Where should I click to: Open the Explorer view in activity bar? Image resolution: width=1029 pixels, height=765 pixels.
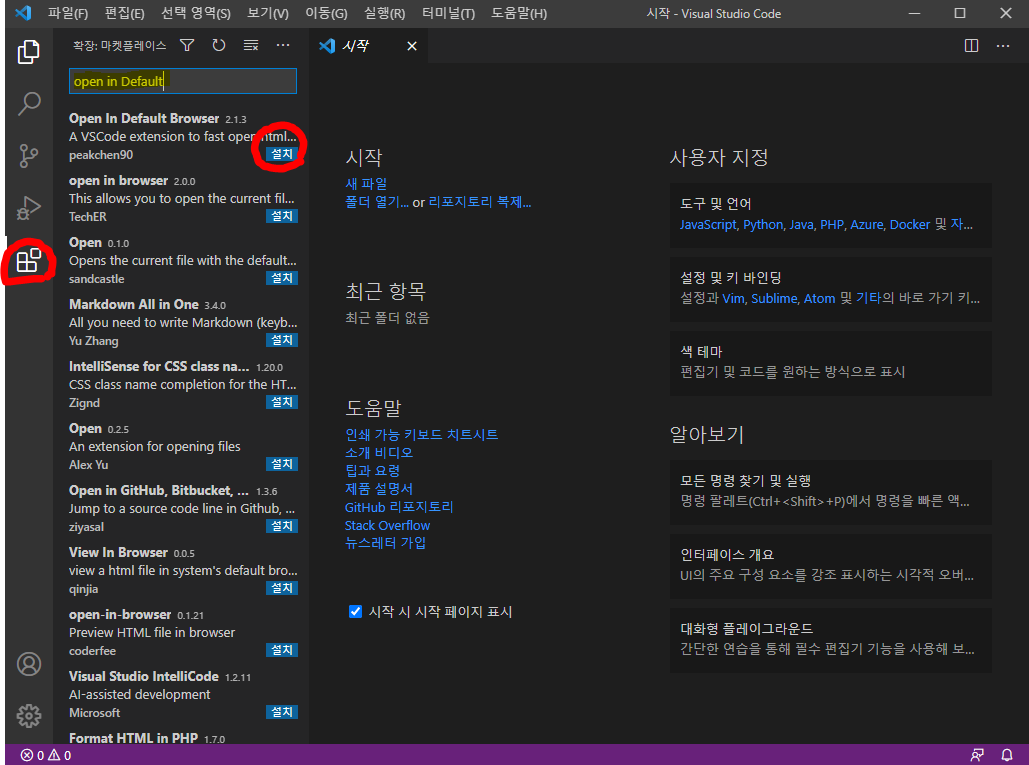pos(28,52)
